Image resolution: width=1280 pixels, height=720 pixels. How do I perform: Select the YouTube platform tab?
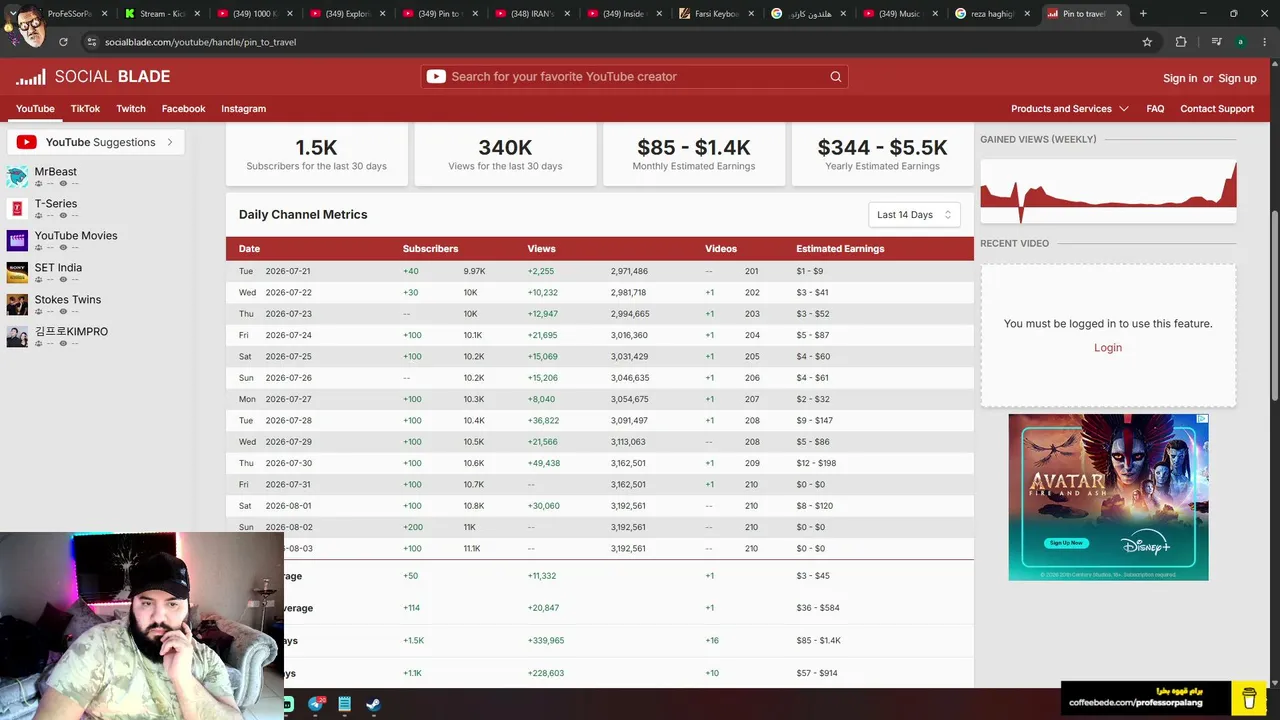click(35, 109)
